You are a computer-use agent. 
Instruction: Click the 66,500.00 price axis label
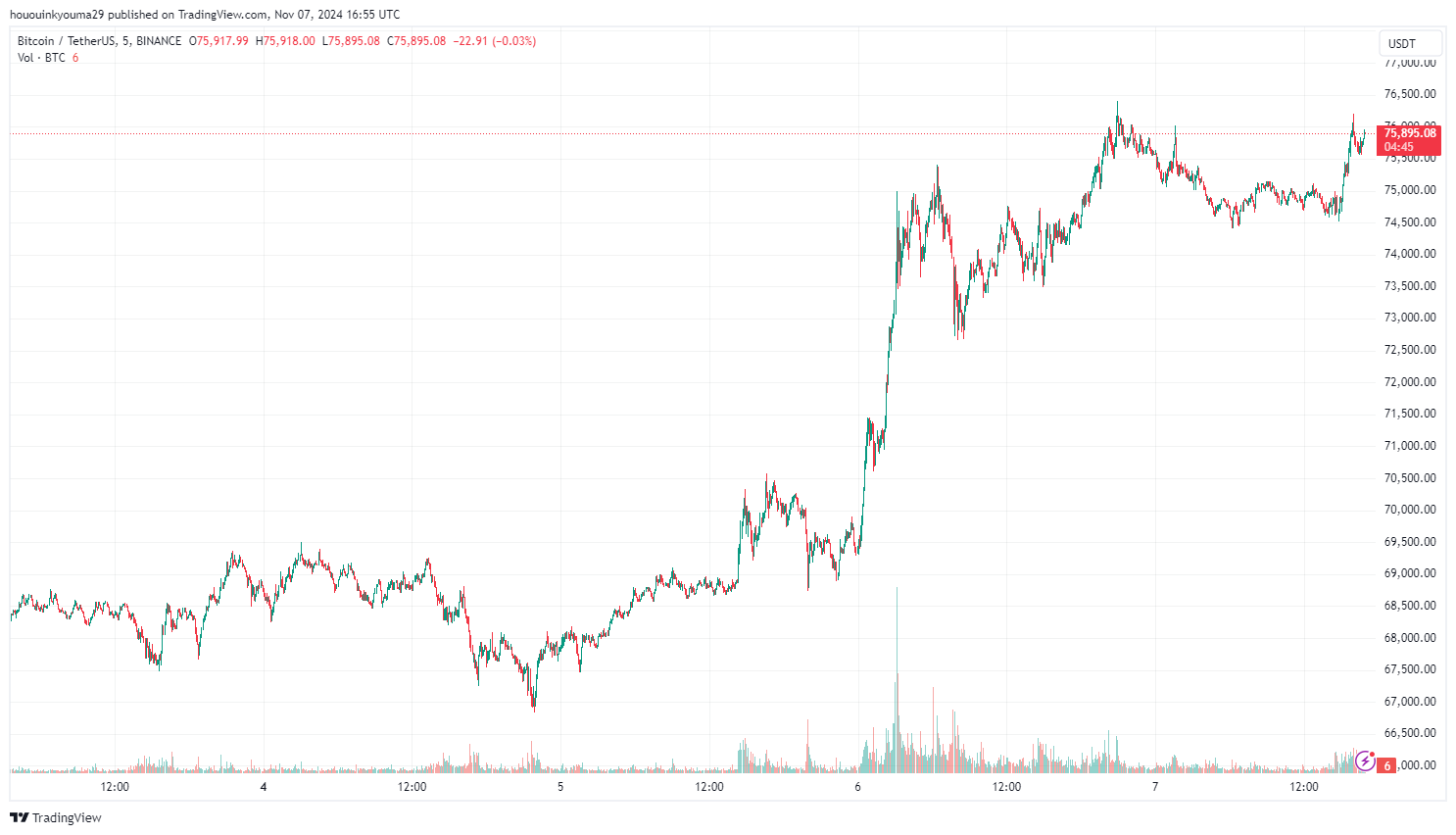(x=1410, y=733)
